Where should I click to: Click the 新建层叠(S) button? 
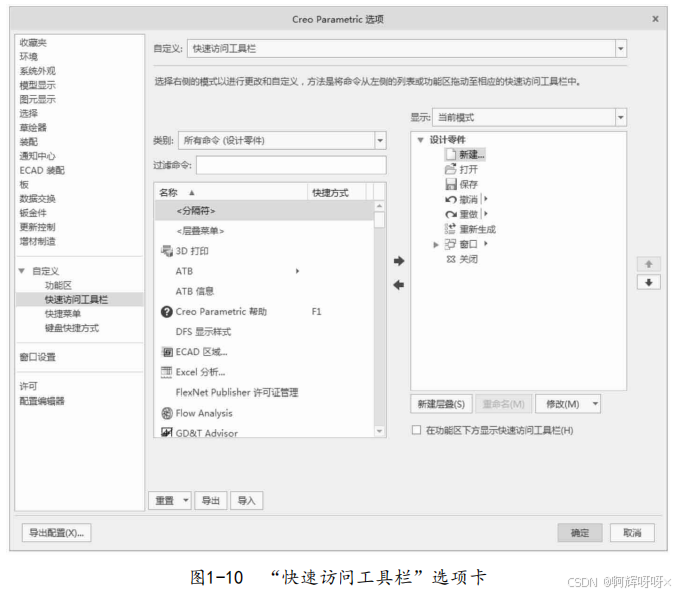441,404
